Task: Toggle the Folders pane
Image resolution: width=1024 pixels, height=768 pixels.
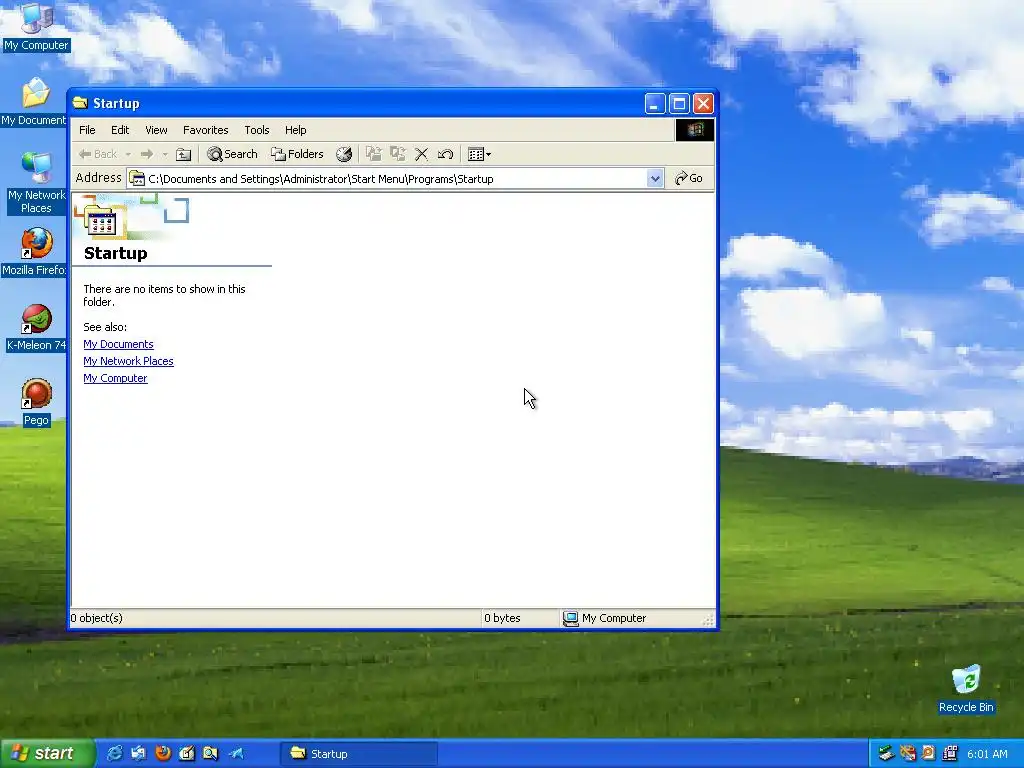Action: coord(297,154)
